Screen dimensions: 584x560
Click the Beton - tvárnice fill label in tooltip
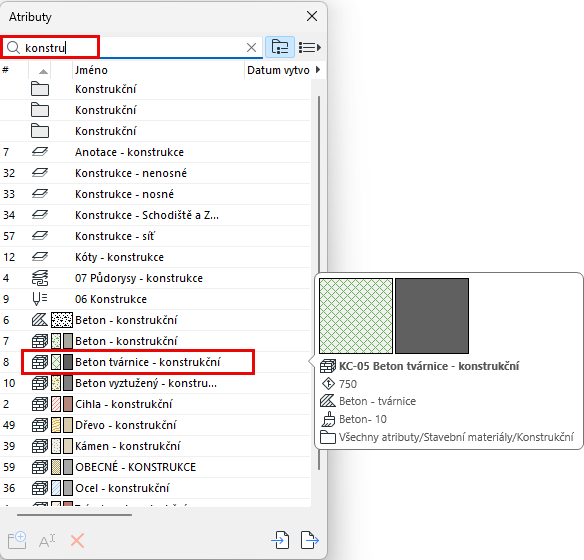pos(377,401)
